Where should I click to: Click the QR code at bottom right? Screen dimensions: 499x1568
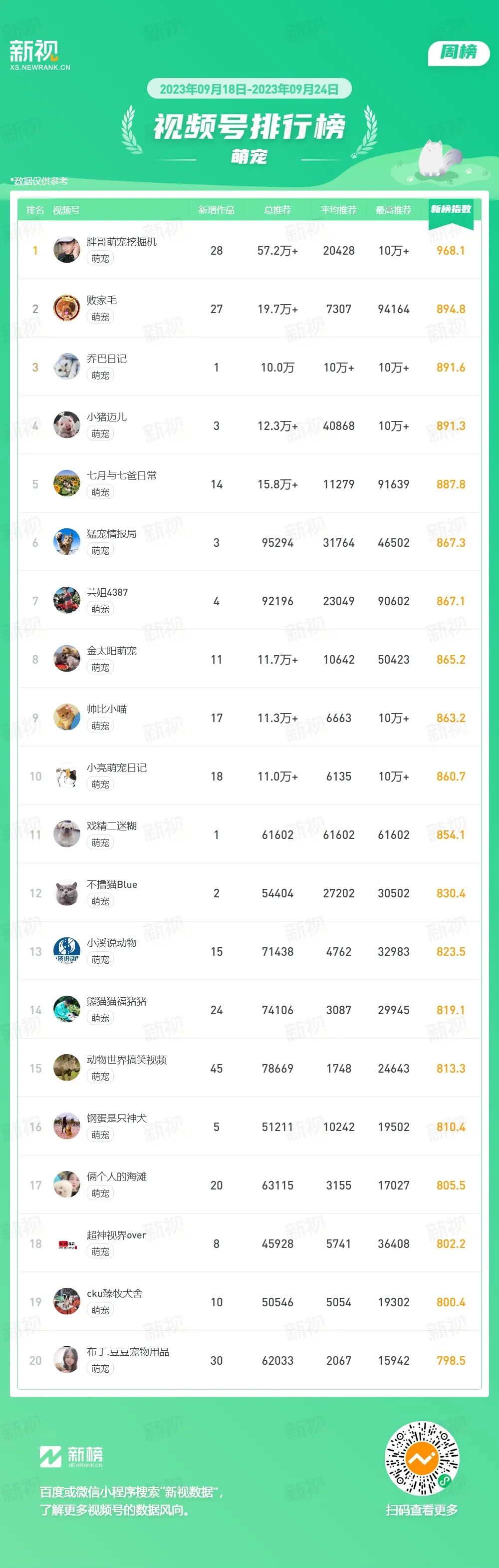pos(421,1459)
